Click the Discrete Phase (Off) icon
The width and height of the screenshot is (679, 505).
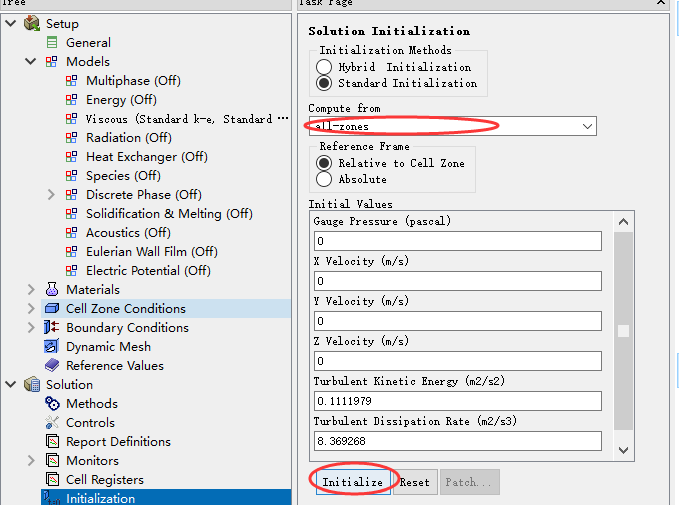click(71, 194)
